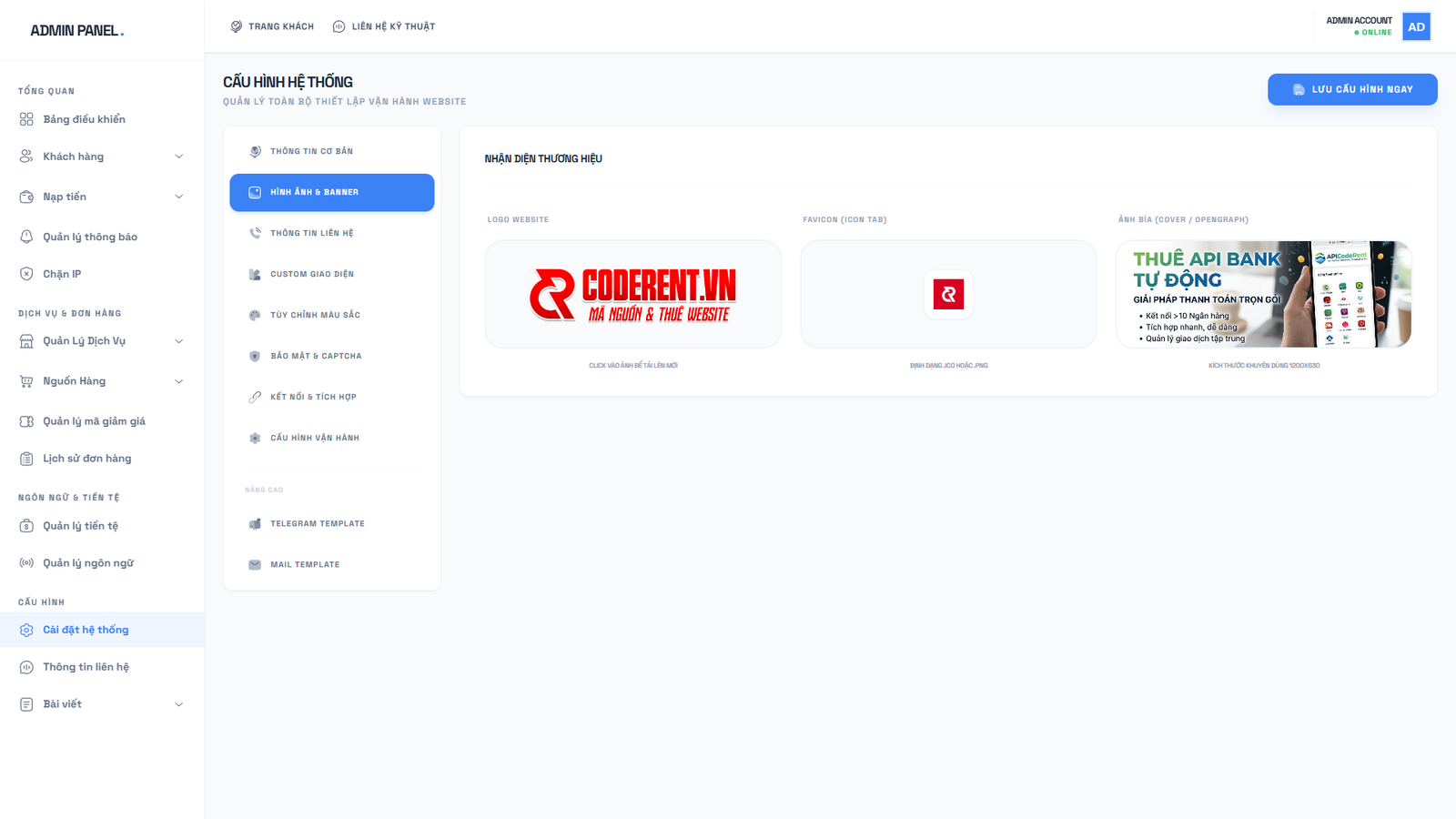Select the Quản lý tiền tệ currency icon
This screenshot has height=819, width=1456.
(x=25, y=525)
